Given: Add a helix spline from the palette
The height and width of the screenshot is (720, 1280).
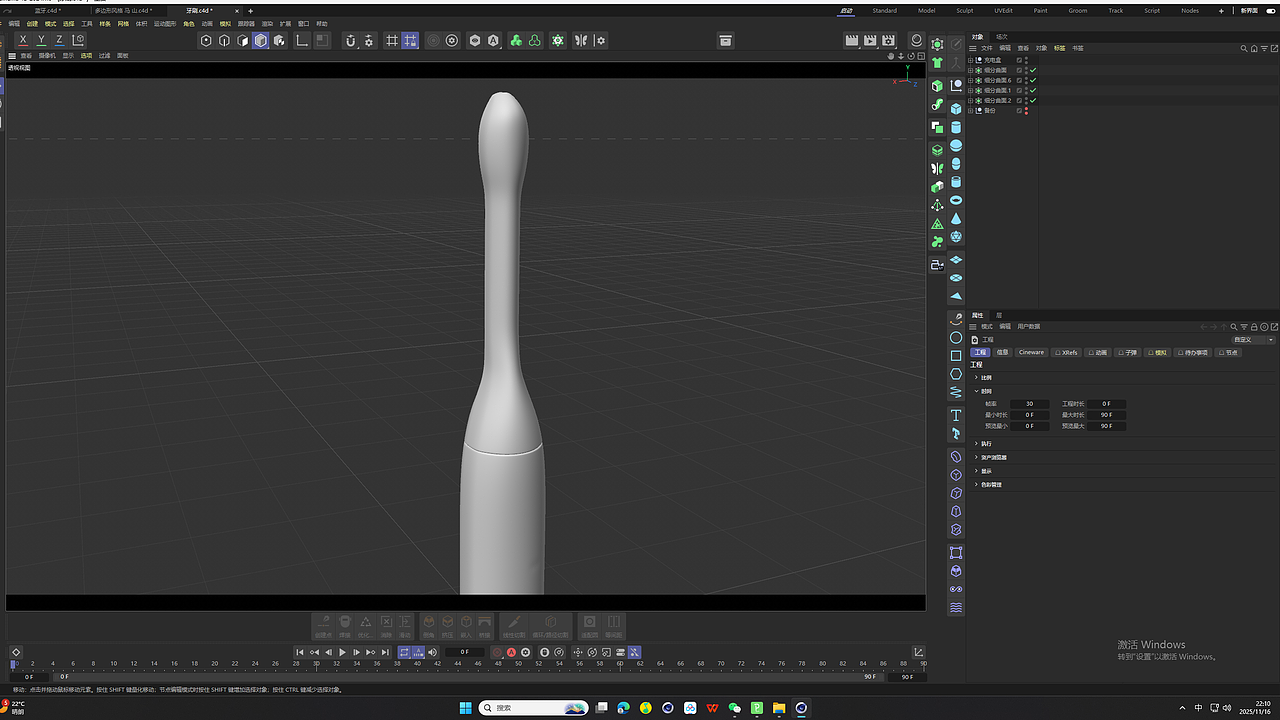Looking at the screenshot, I should (956, 392).
